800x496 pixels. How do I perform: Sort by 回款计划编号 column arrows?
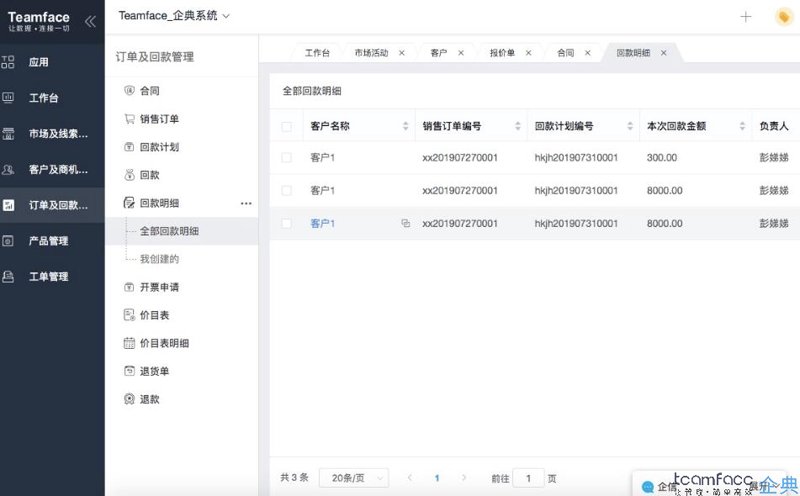(x=630, y=126)
